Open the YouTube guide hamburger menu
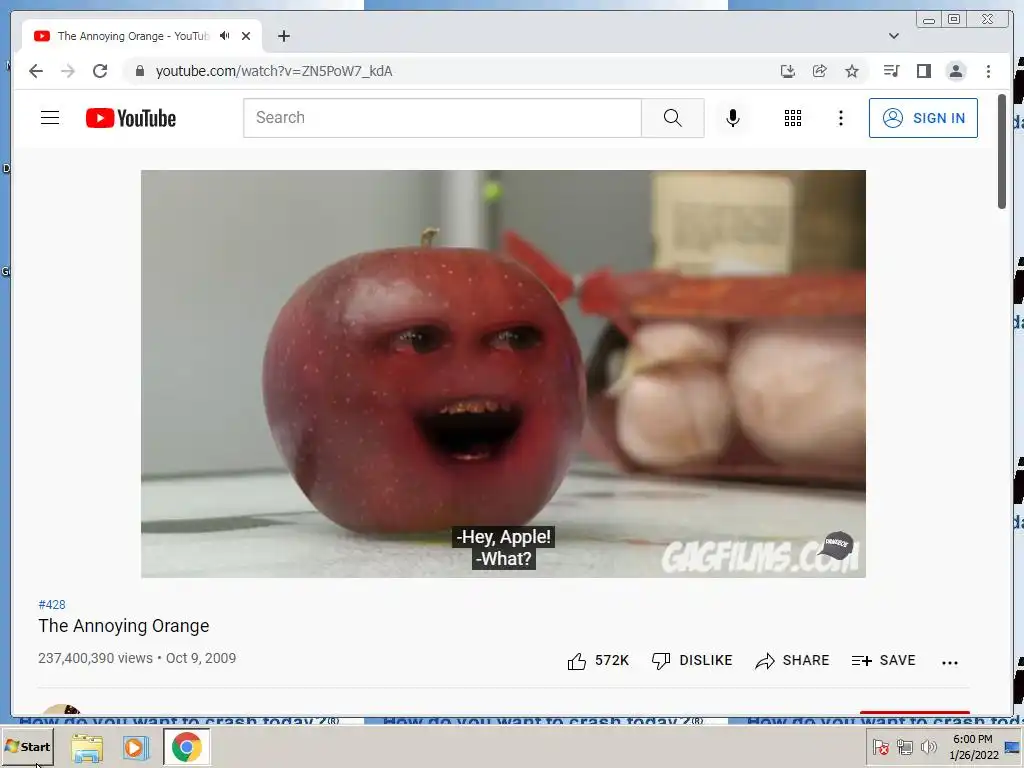1024x768 pixels. 50,118
